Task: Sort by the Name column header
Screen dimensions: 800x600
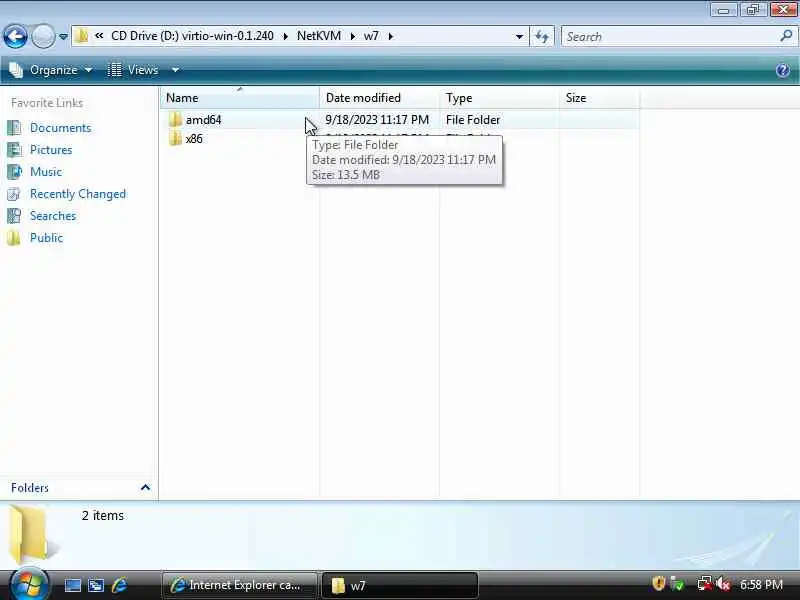Action: pyautogui.click(x=240, y=97)
